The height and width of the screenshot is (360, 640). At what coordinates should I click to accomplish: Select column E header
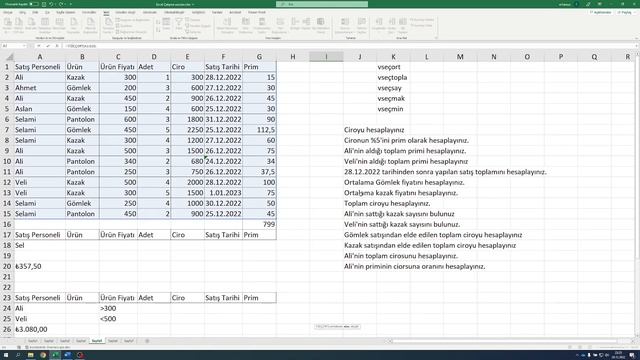[187, 57]
